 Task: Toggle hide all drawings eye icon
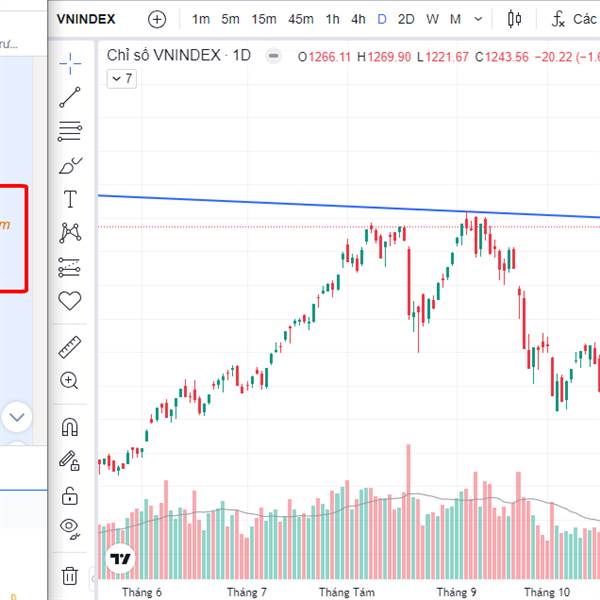70,527
